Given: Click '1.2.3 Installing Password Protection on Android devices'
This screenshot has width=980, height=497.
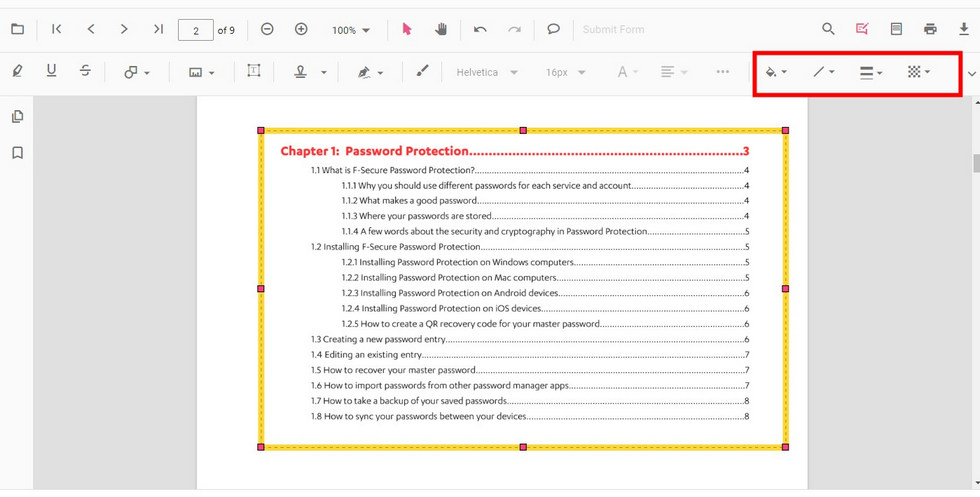Looking at the screenshot, I should [x=450, y=293].
